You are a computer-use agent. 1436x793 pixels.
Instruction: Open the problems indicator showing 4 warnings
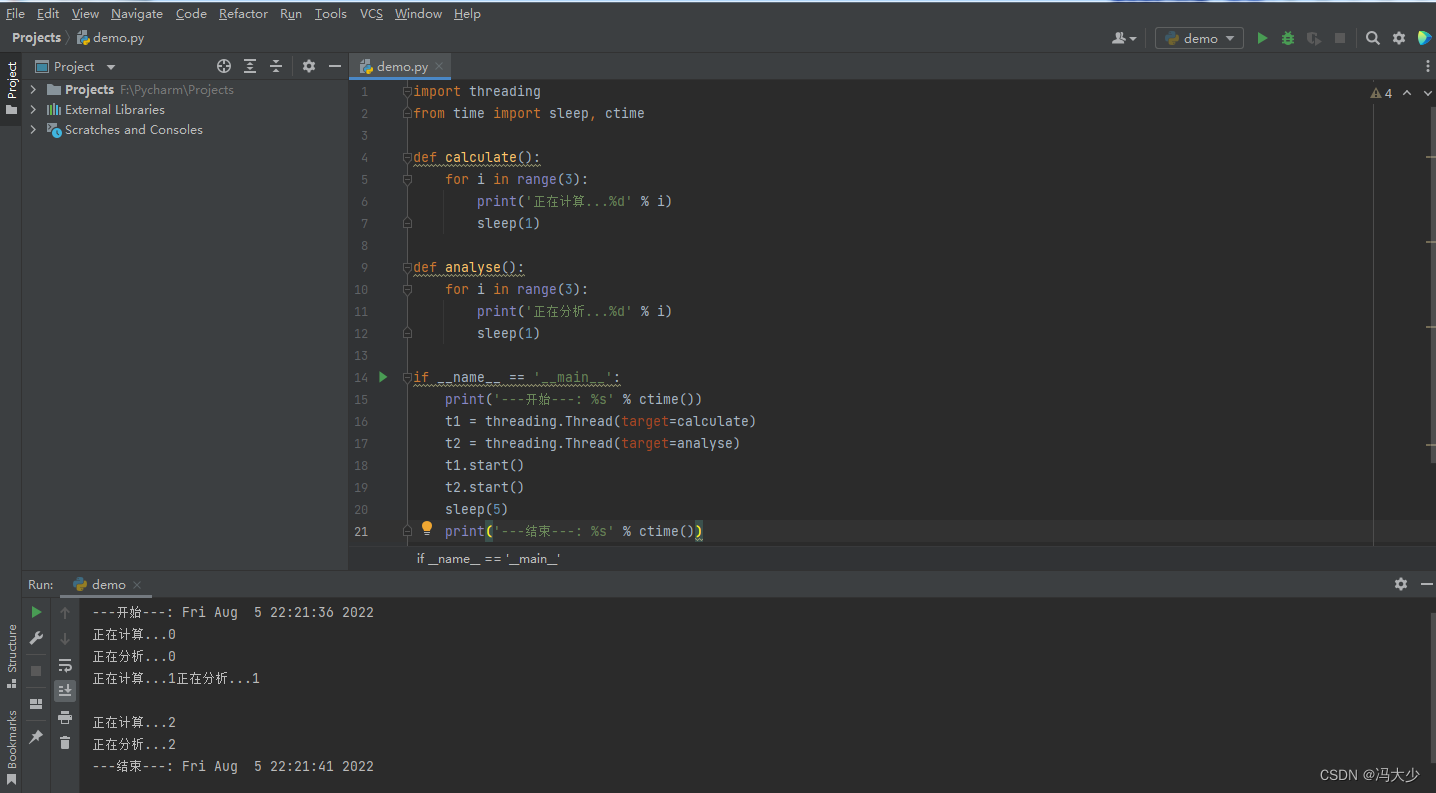(x=1381, y=93)
